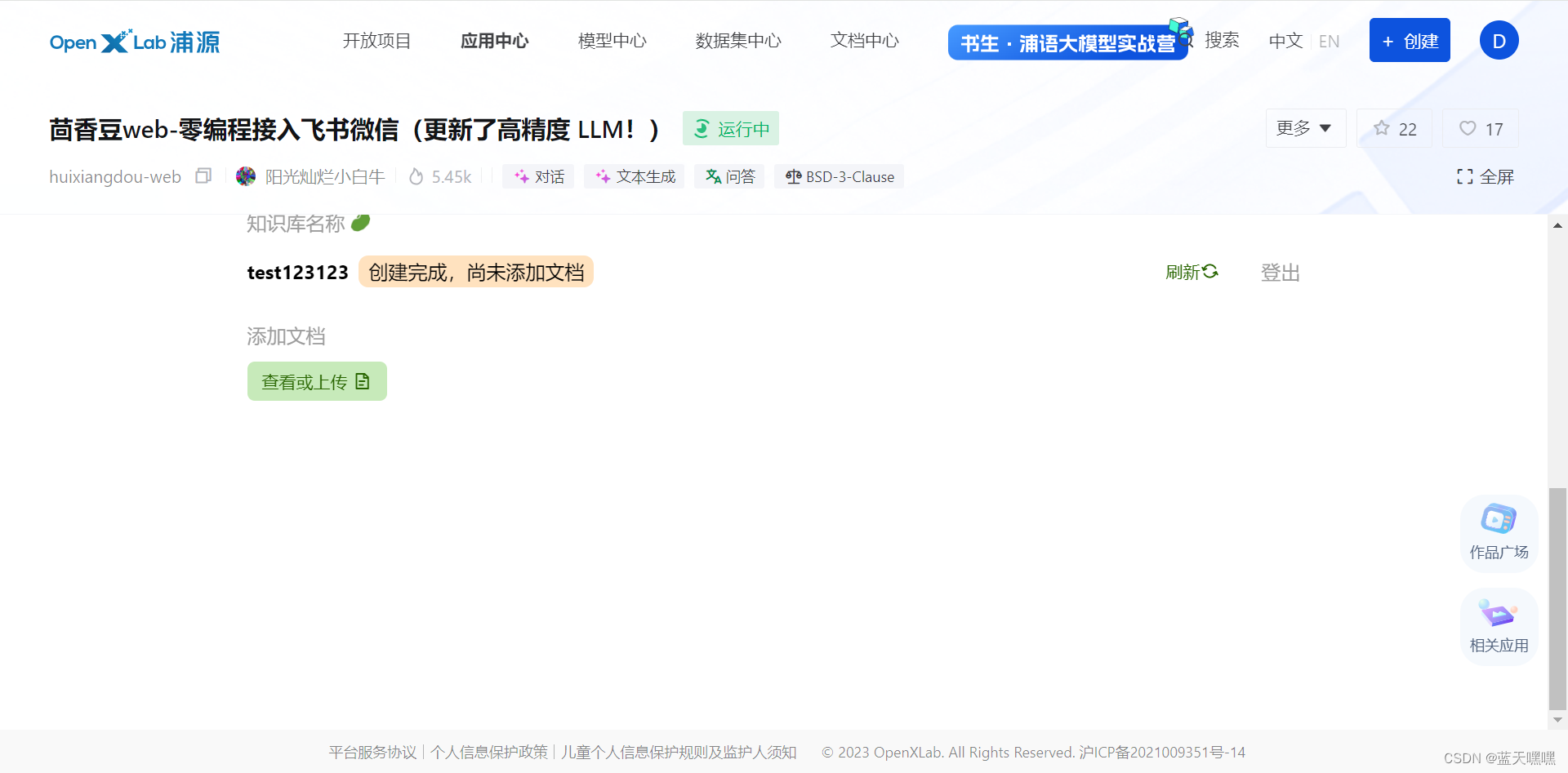The height and width of the screenshot is (773, 1568).
Task: Click the vertical scrollbar thumb
Action: click(x=1558, y=599)
